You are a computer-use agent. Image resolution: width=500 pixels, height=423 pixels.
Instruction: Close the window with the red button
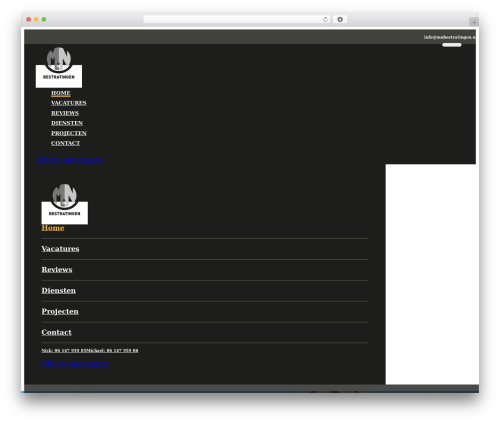coord(29,19)
